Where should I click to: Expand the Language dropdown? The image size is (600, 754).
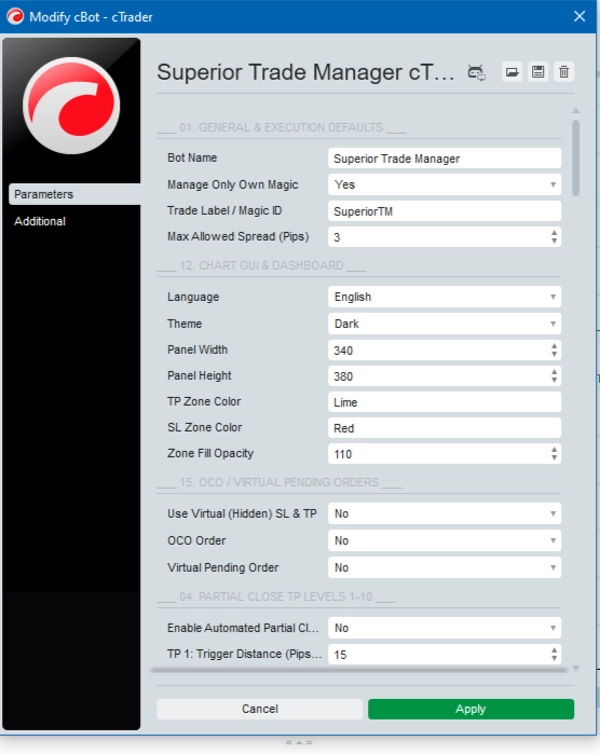click(x=444, y=297)
